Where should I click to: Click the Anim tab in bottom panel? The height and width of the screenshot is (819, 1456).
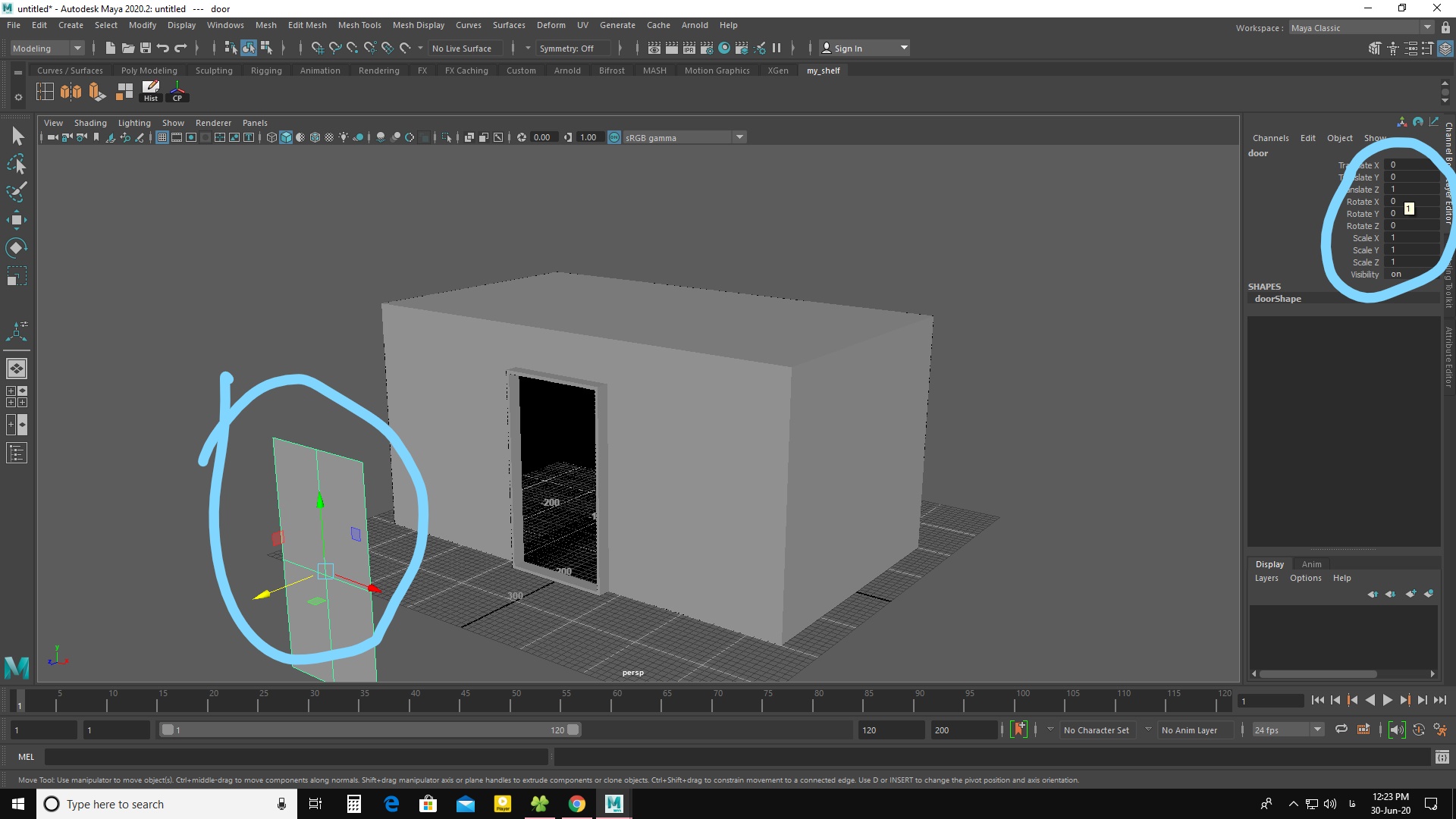tap(1310, 564)
